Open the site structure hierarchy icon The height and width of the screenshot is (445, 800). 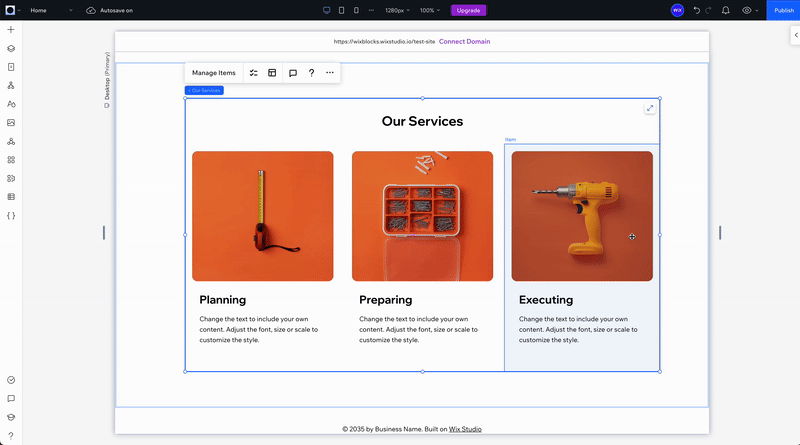11,85
